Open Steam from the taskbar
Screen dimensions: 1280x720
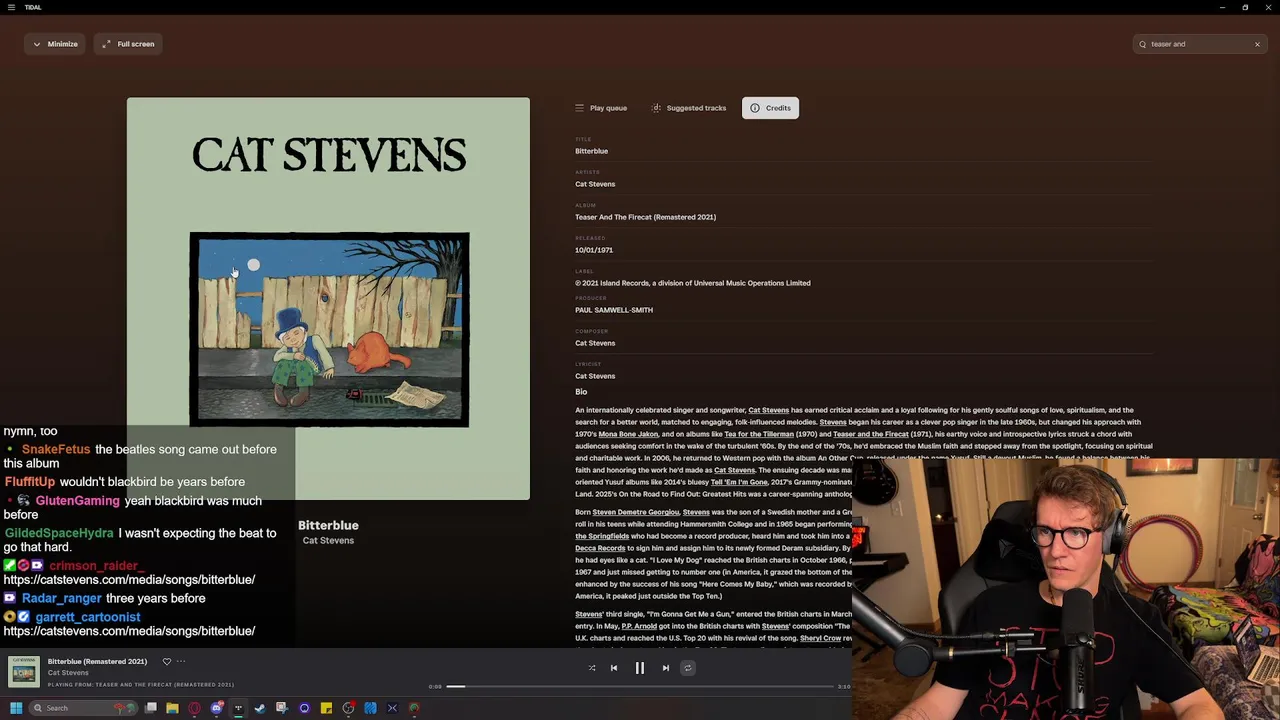point(260,708)
